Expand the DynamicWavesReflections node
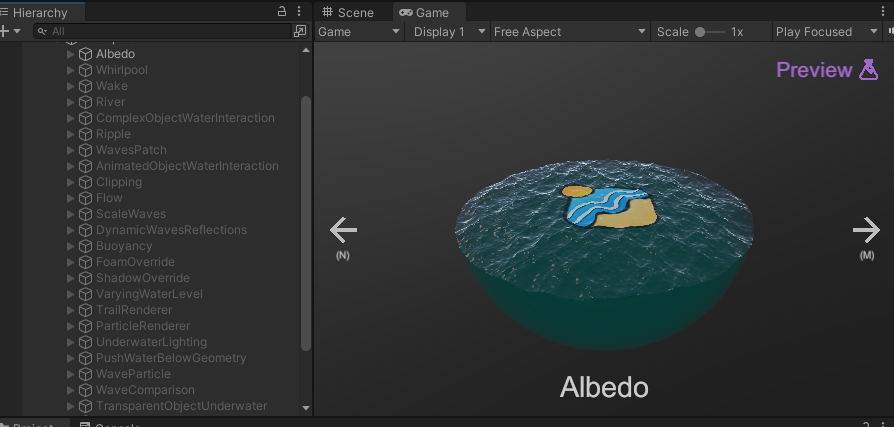 (71, 230)
